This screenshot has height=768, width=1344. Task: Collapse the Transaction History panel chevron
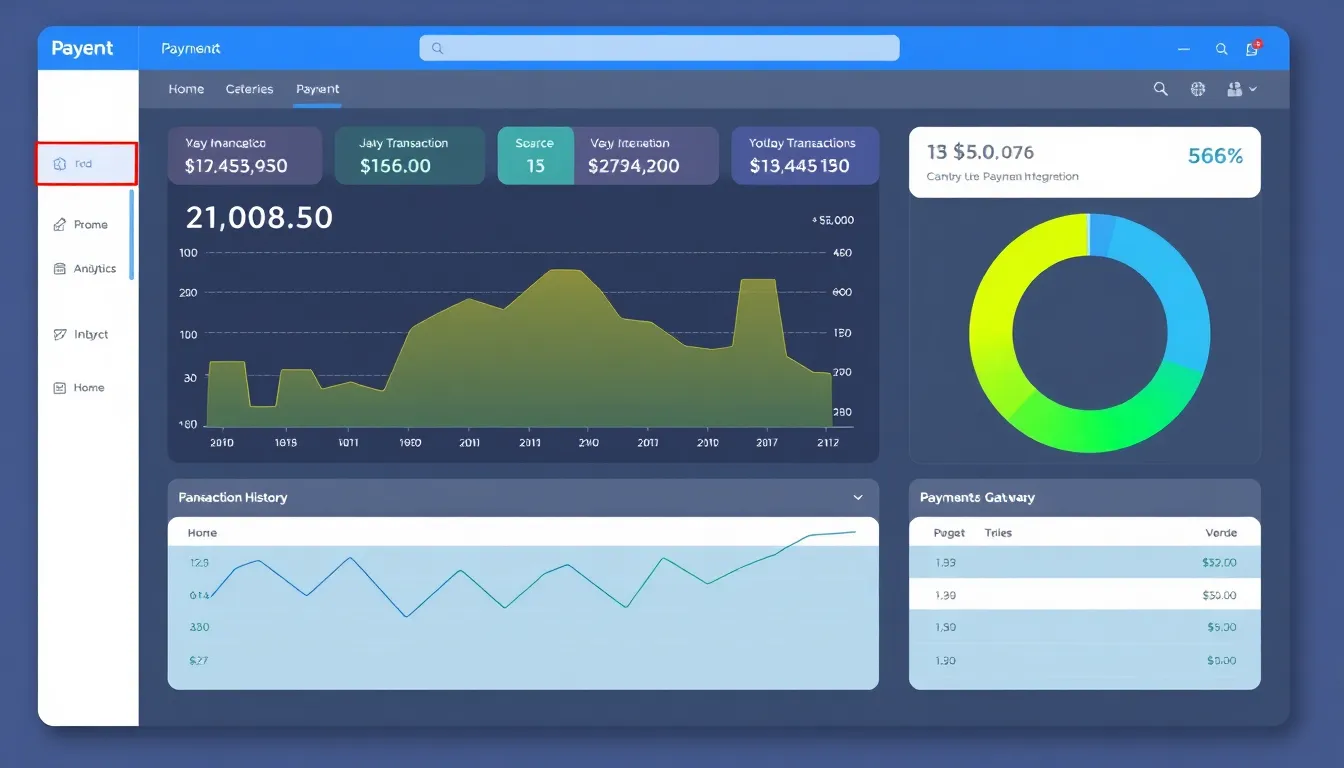858,497
